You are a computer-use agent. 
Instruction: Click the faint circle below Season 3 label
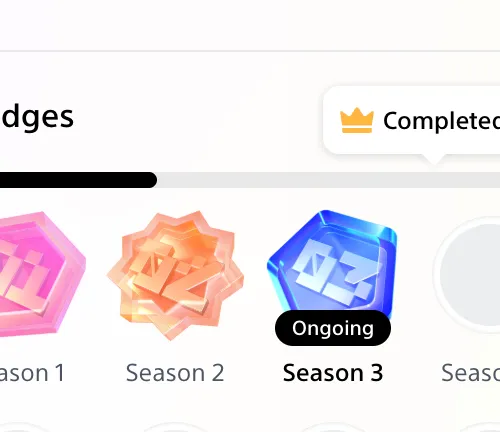[x=332, y=427]
